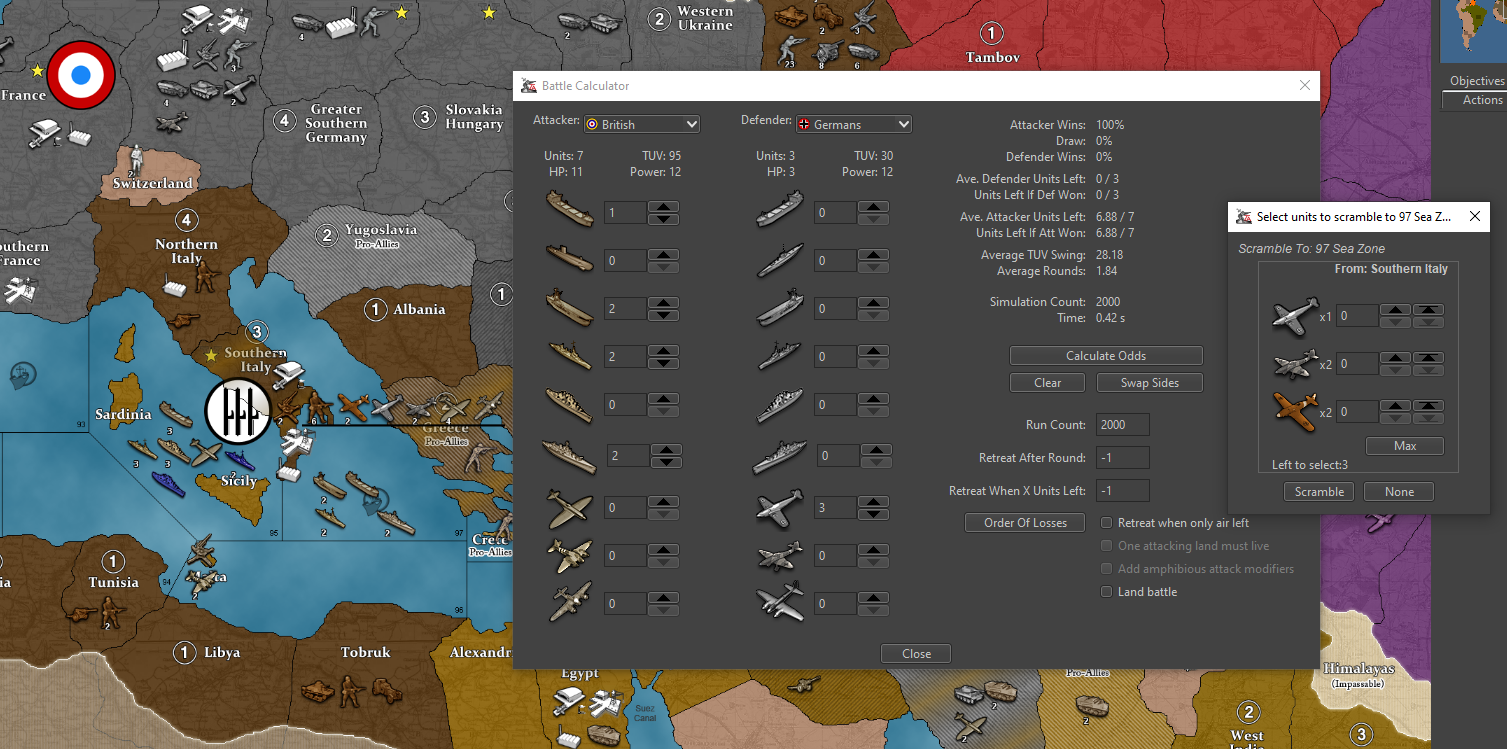Click the Swap Sides button
The image size is (1507, 749).
click(x=1149, y=383)
